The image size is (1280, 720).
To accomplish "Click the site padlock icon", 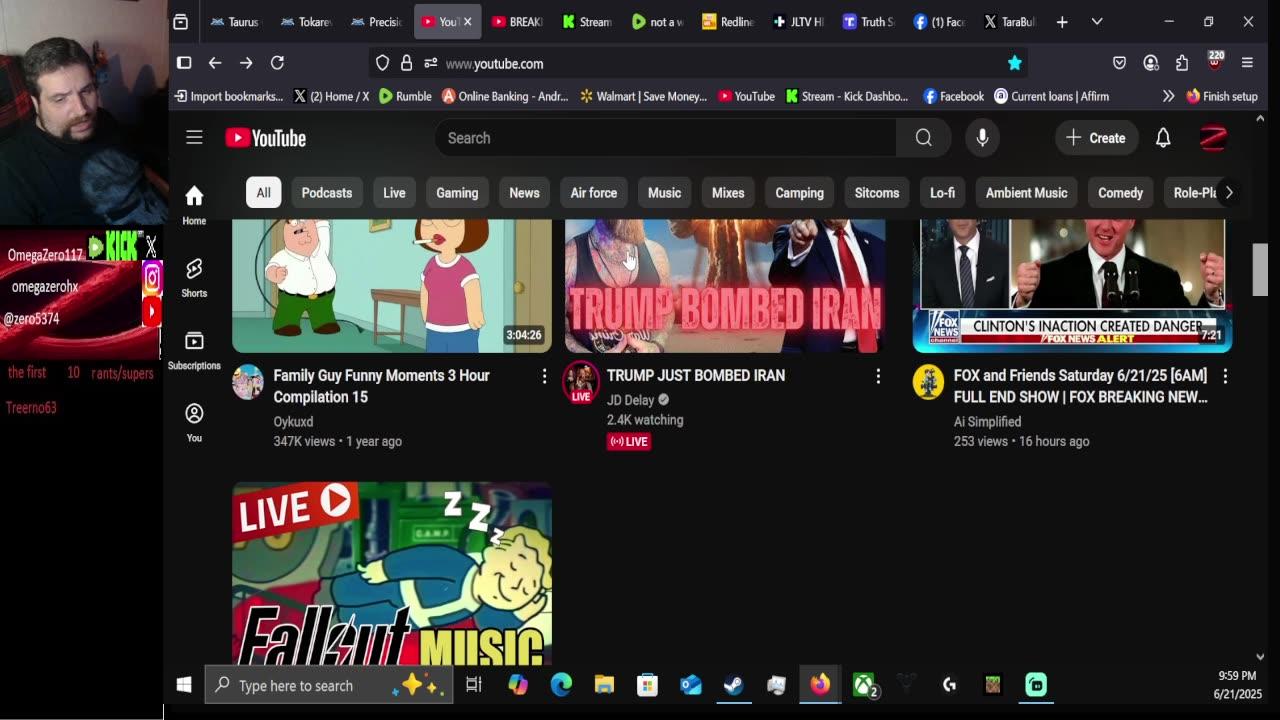I will 406,63.
